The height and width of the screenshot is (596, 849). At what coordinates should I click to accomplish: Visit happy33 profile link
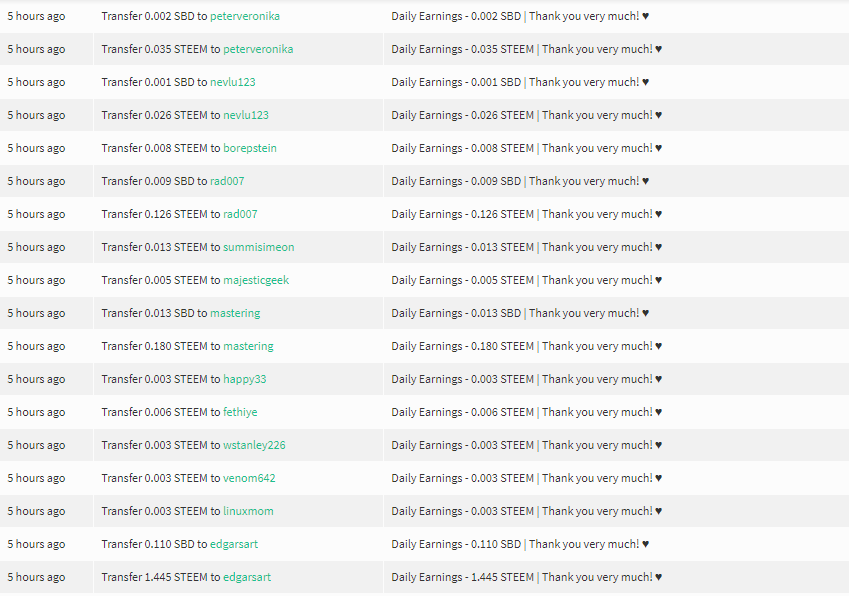click(245, 379)
